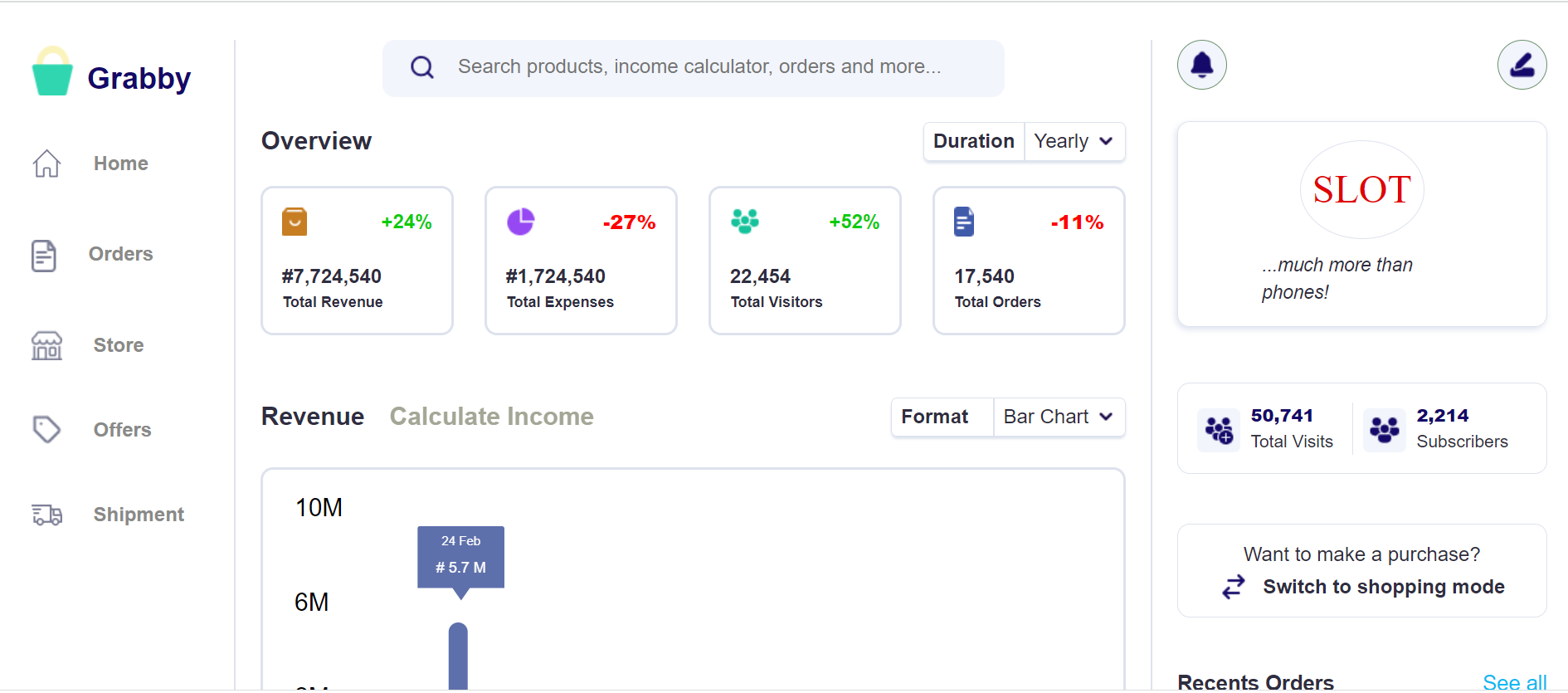Viewport: 1568px width, 693px height.
Task: Open the Home menu item
Action: pos(121,163)
